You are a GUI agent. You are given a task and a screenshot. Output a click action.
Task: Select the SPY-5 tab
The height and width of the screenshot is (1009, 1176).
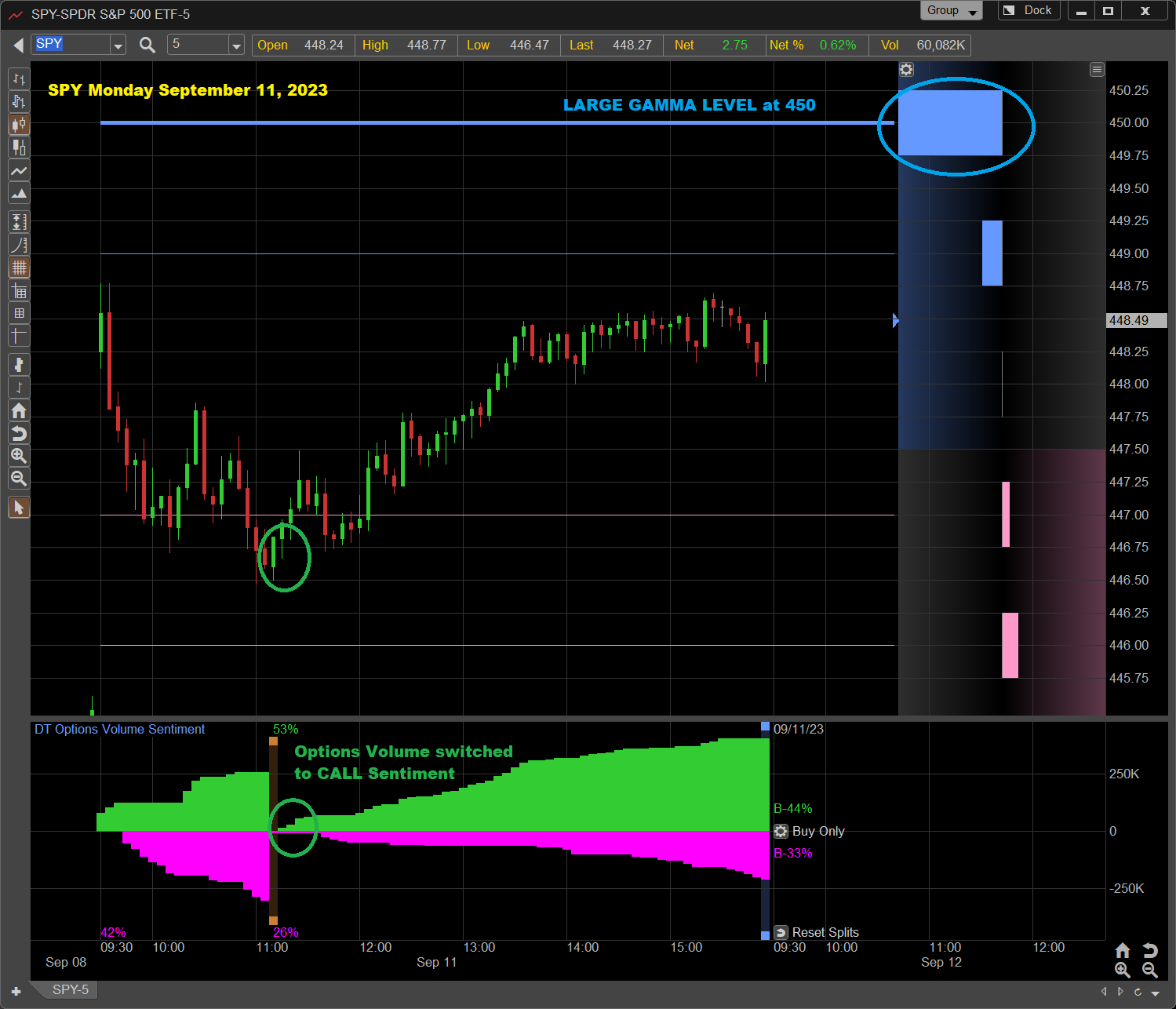pyautogui.click(x=70, y=989)
